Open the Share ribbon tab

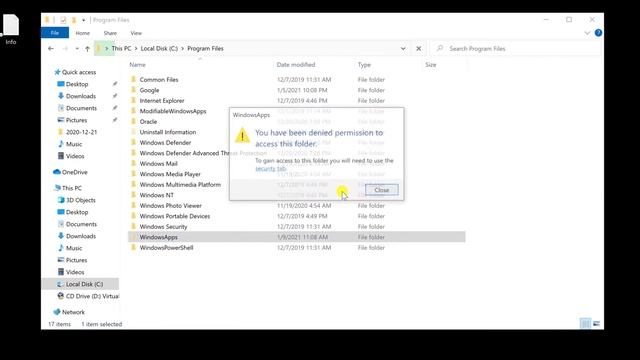[110, 33]
